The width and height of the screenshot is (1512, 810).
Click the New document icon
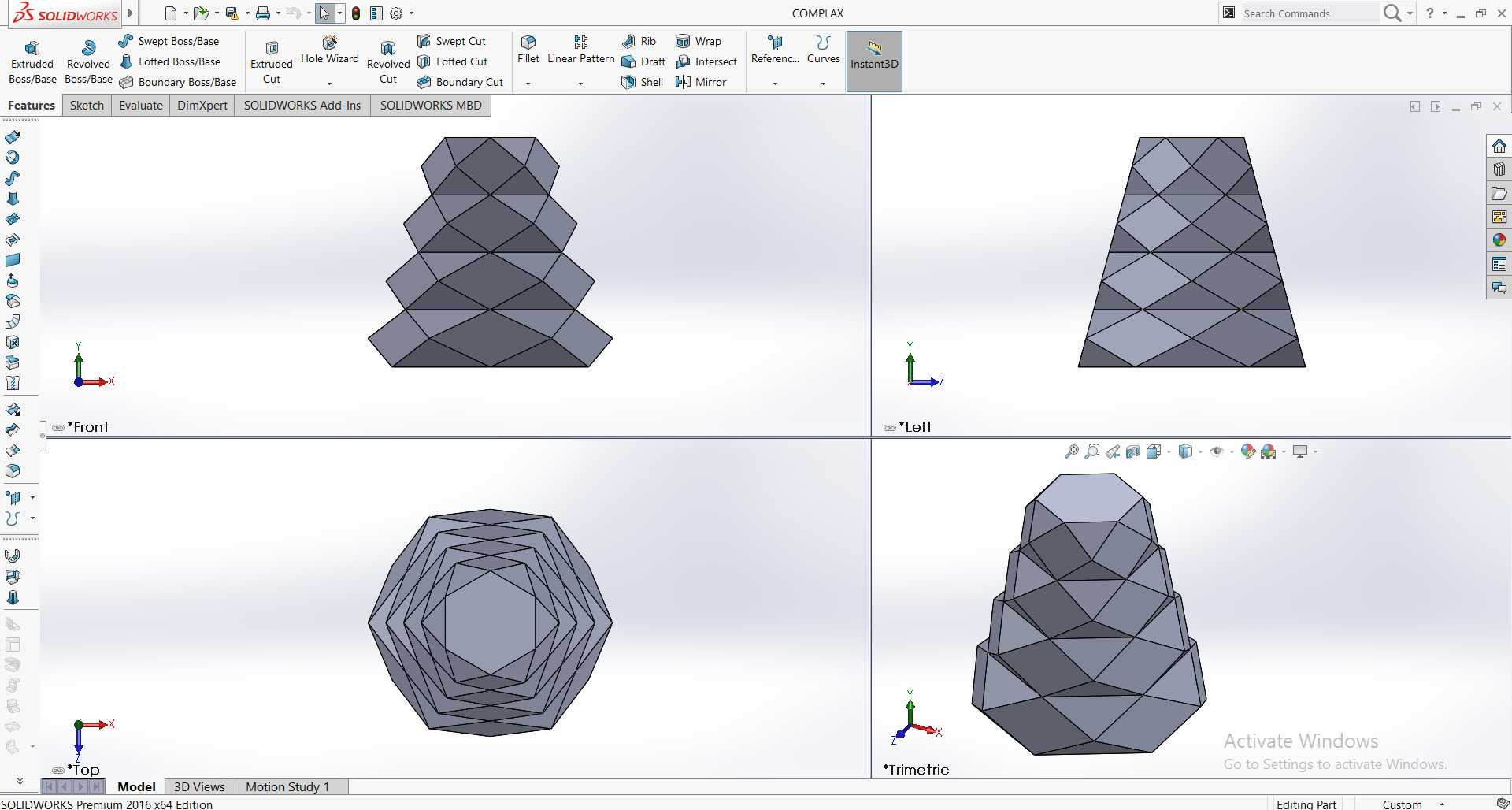pos(171,13)
